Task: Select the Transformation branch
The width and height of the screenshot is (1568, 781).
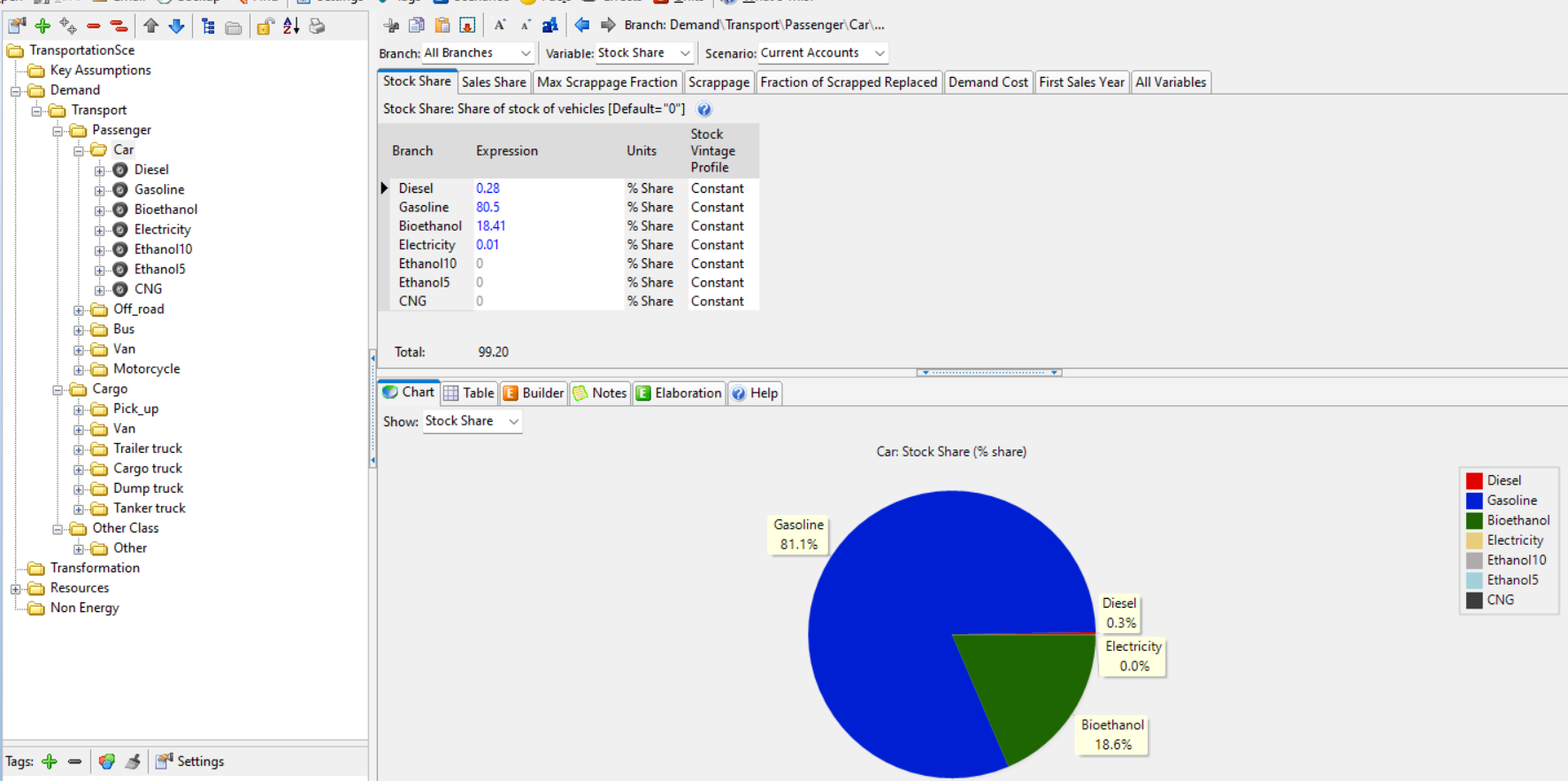Action: pyautogui.click(x=95, y=568)
